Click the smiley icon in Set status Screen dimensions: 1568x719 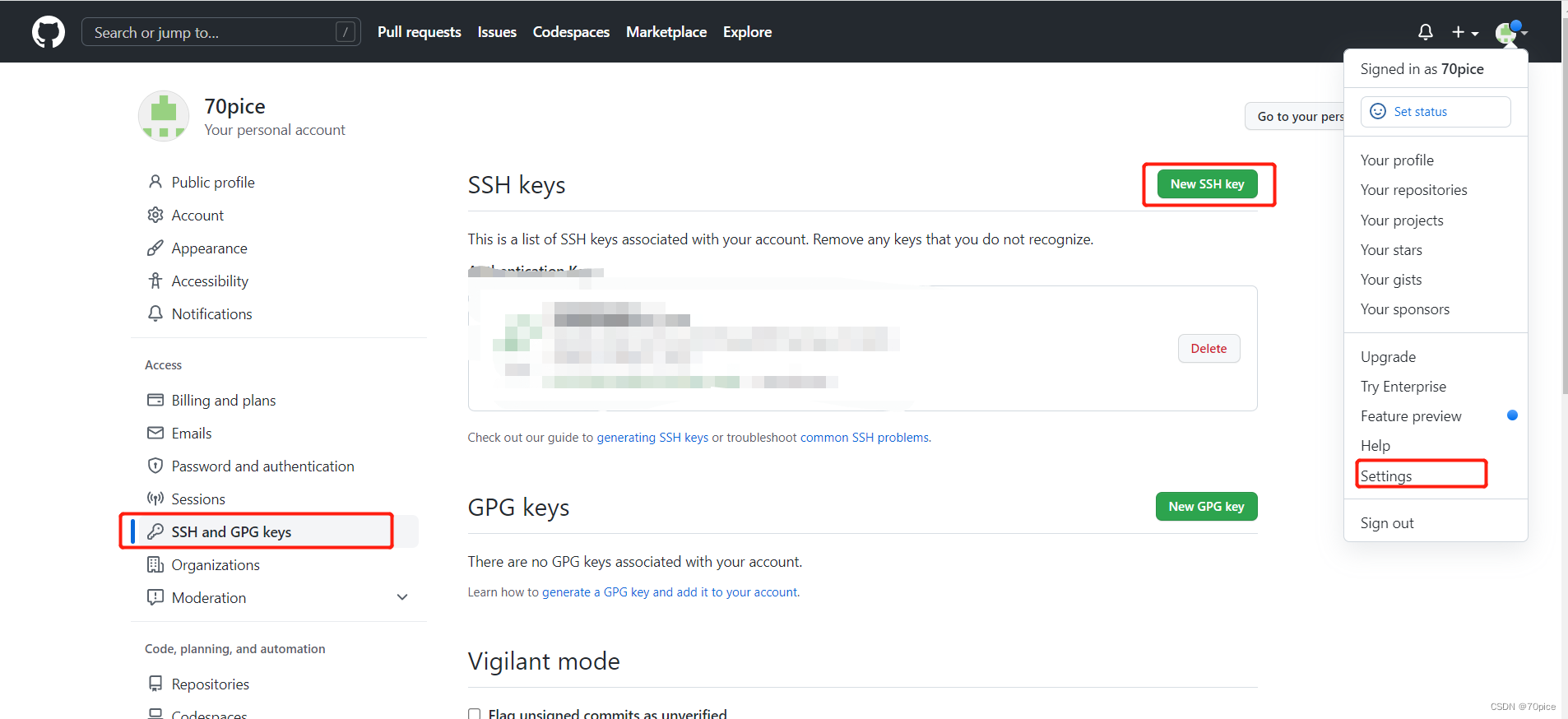point(1378,111)
